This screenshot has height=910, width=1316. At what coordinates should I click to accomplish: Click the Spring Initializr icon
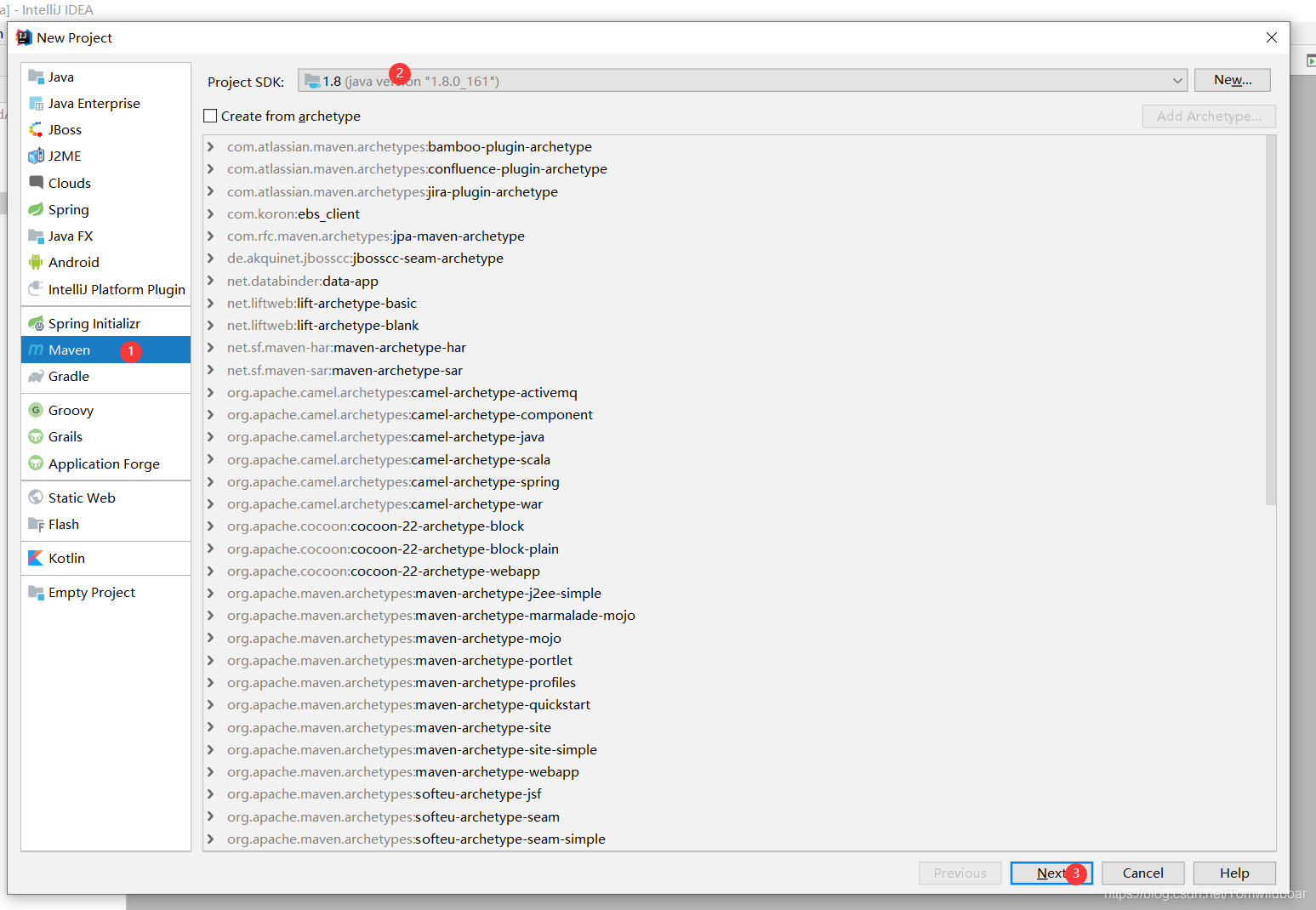pos(36,323)
